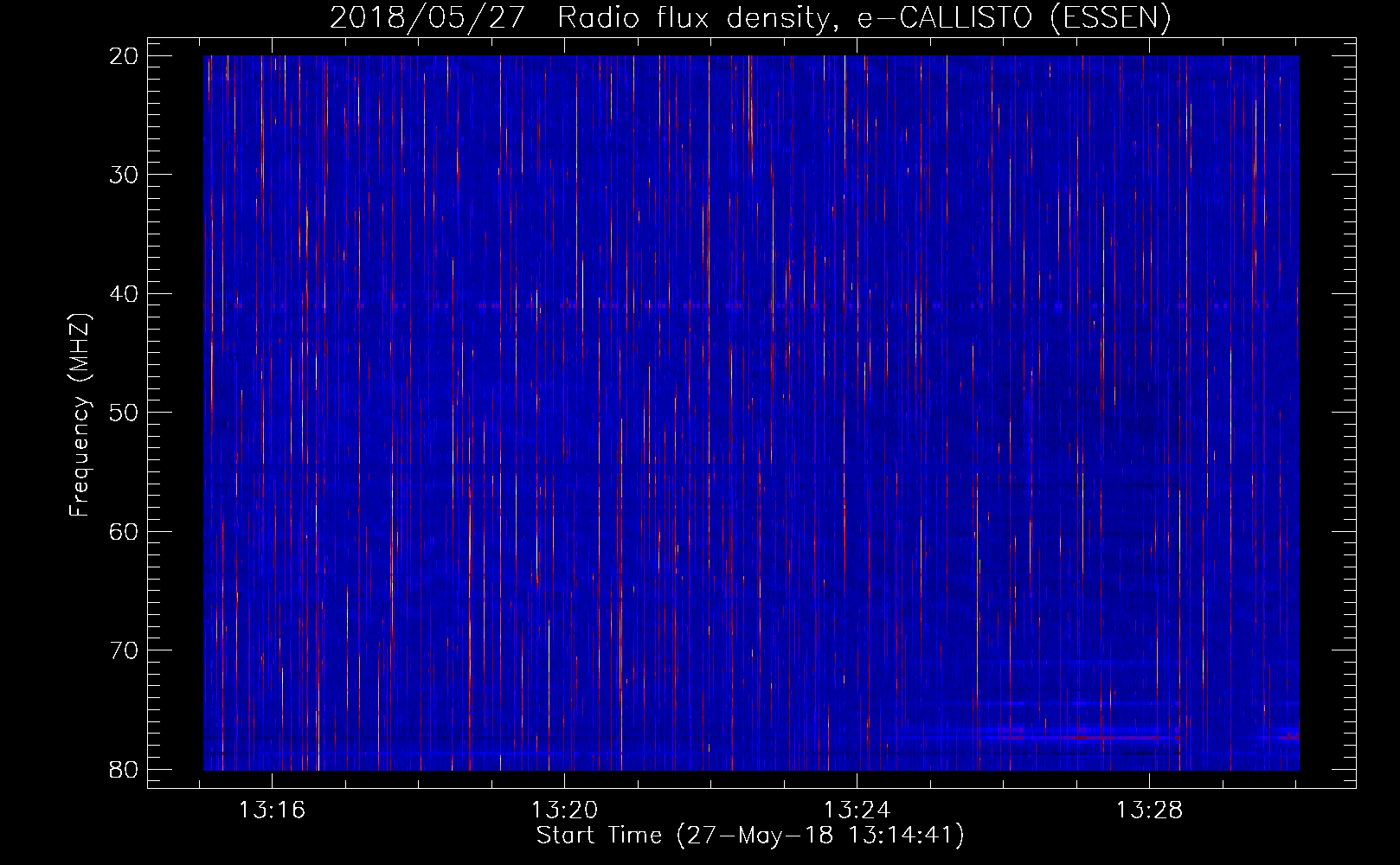Click the 13:28 time tick label
Screen dimensions: 1400x865
[1149, 811]
